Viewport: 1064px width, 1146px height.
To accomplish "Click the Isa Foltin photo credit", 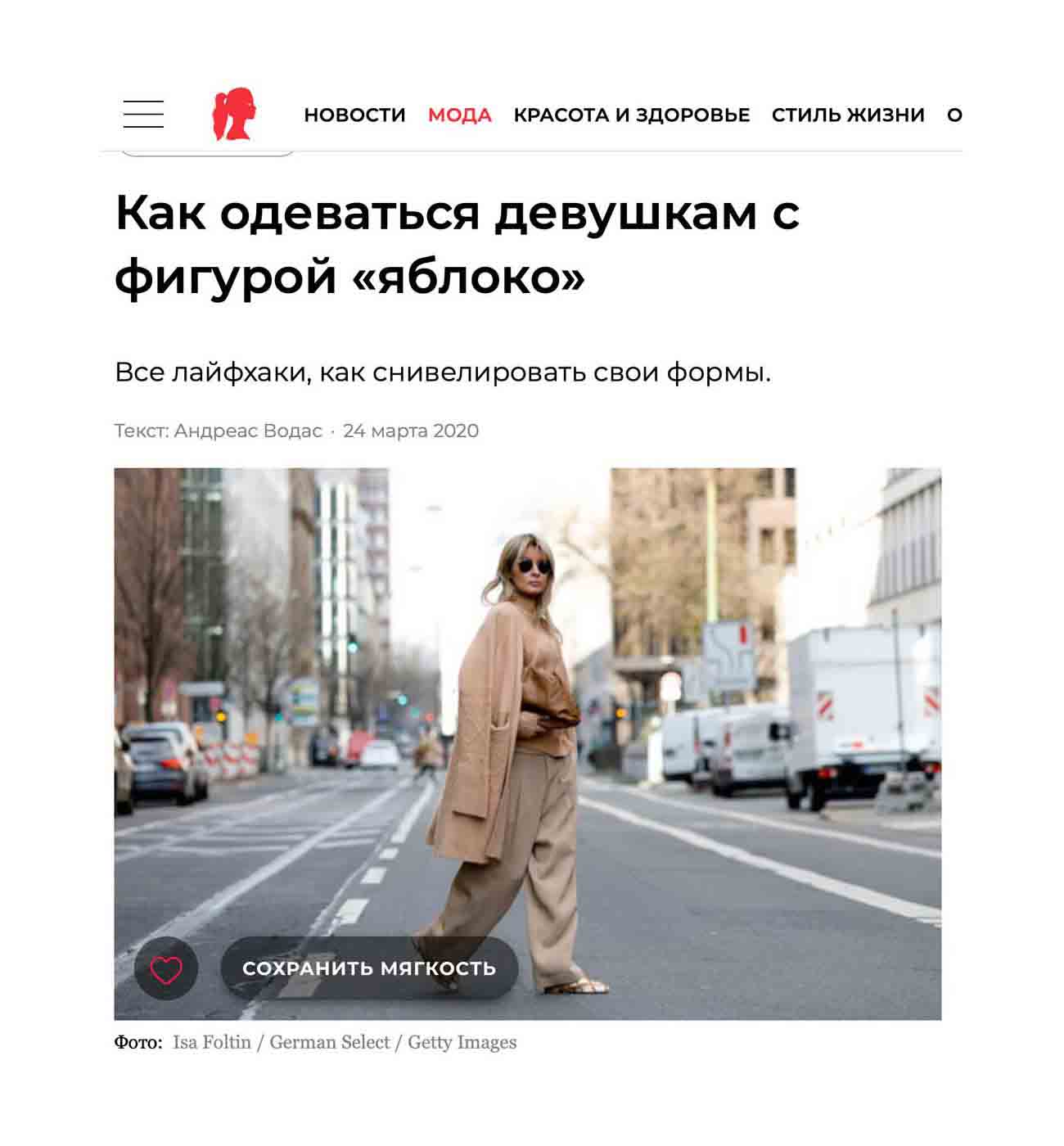I will [212, 1042].
